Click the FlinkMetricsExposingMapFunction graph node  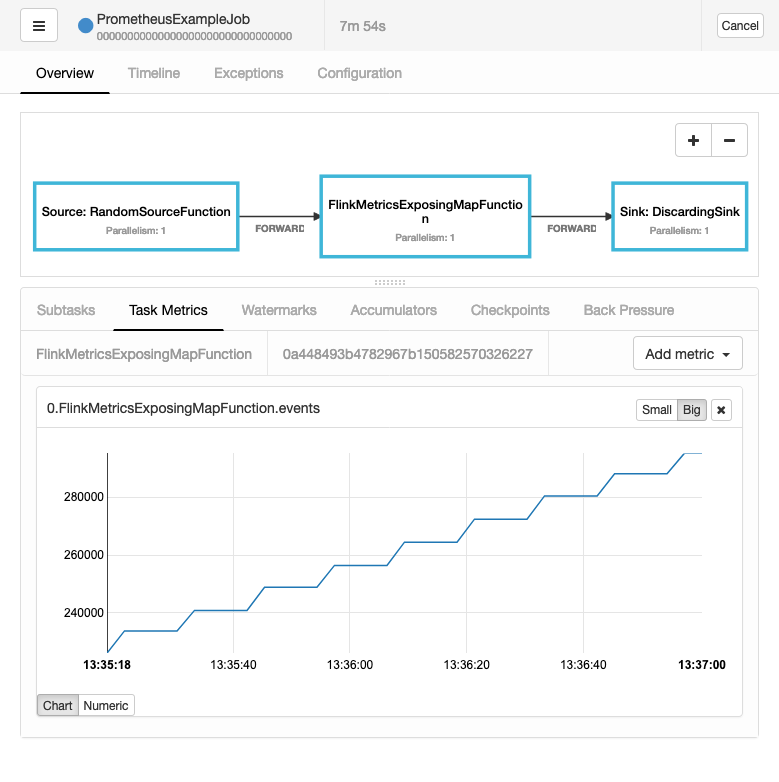tap(424, 216)
